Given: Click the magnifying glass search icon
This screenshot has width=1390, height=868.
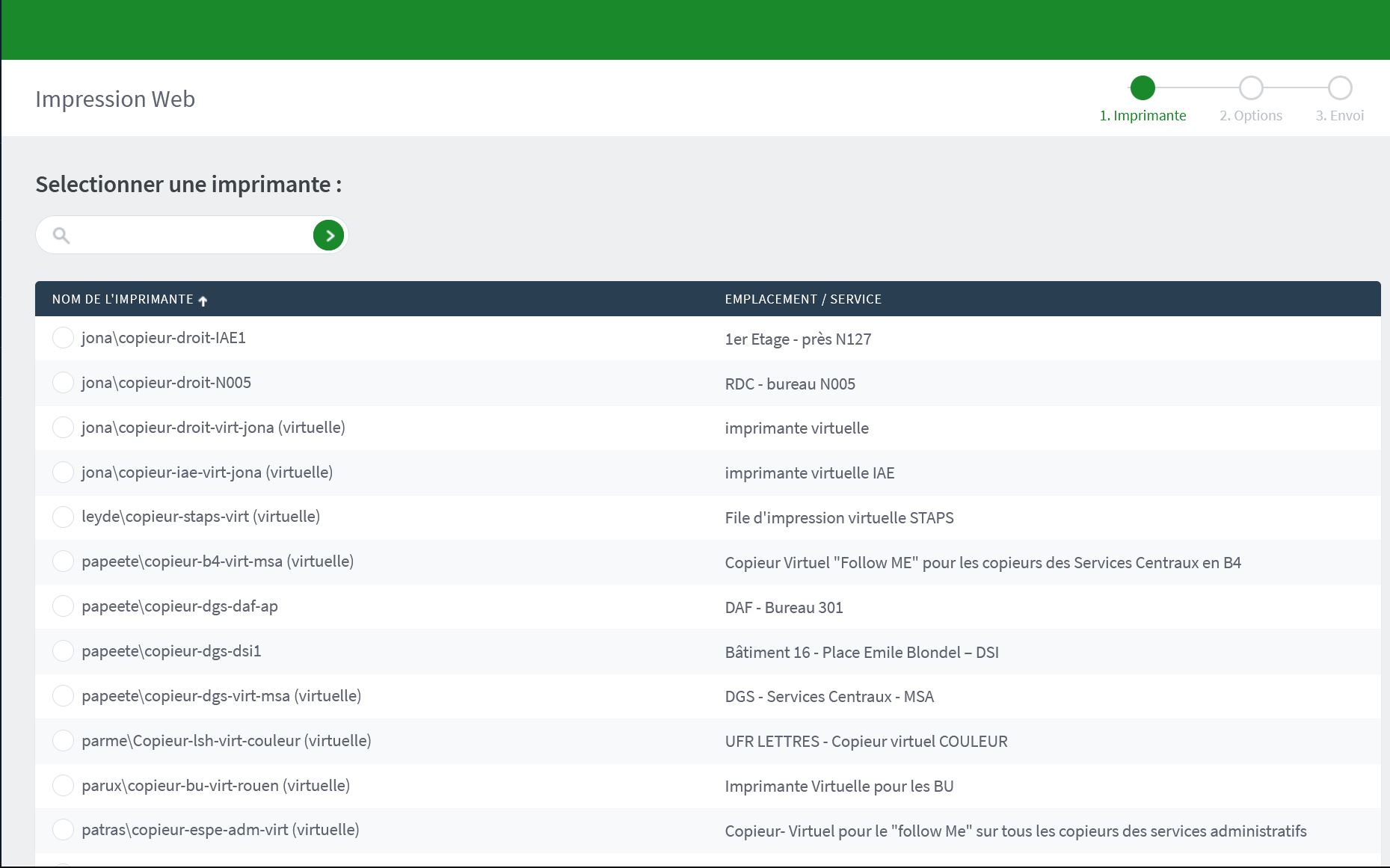Looking at the screenshot, I should (x=61, y=236).
